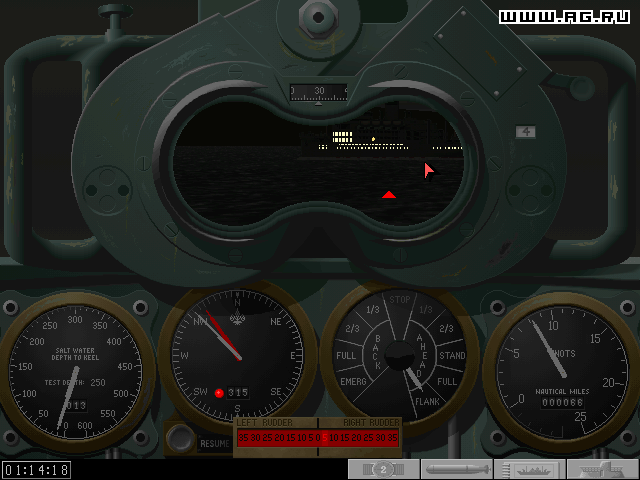The image size is (640, 480).
Task: Click the torpedo icon in bottom bar
Action: (x=457, y=469)
